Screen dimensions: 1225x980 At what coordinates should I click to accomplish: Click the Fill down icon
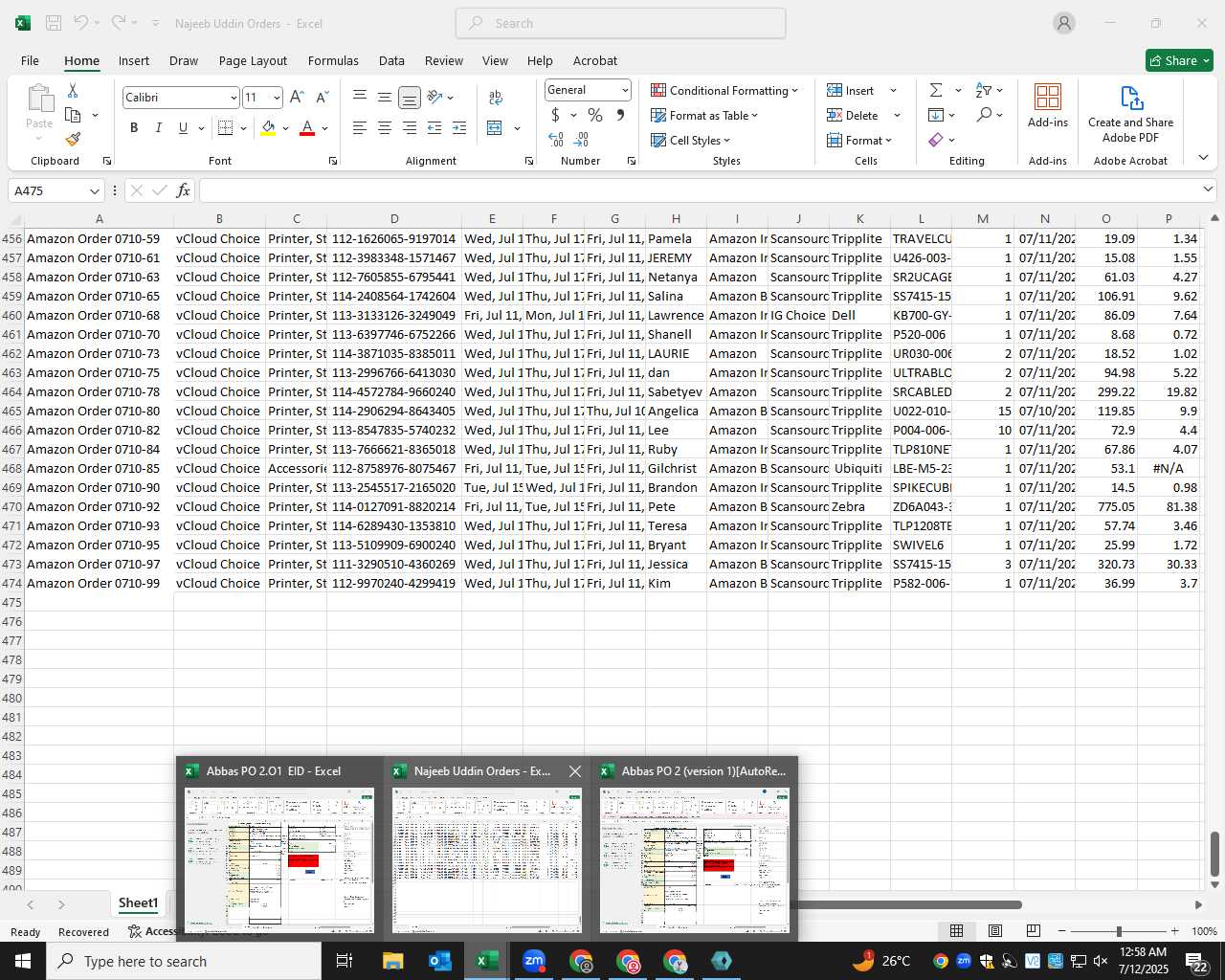click(936, 115)
